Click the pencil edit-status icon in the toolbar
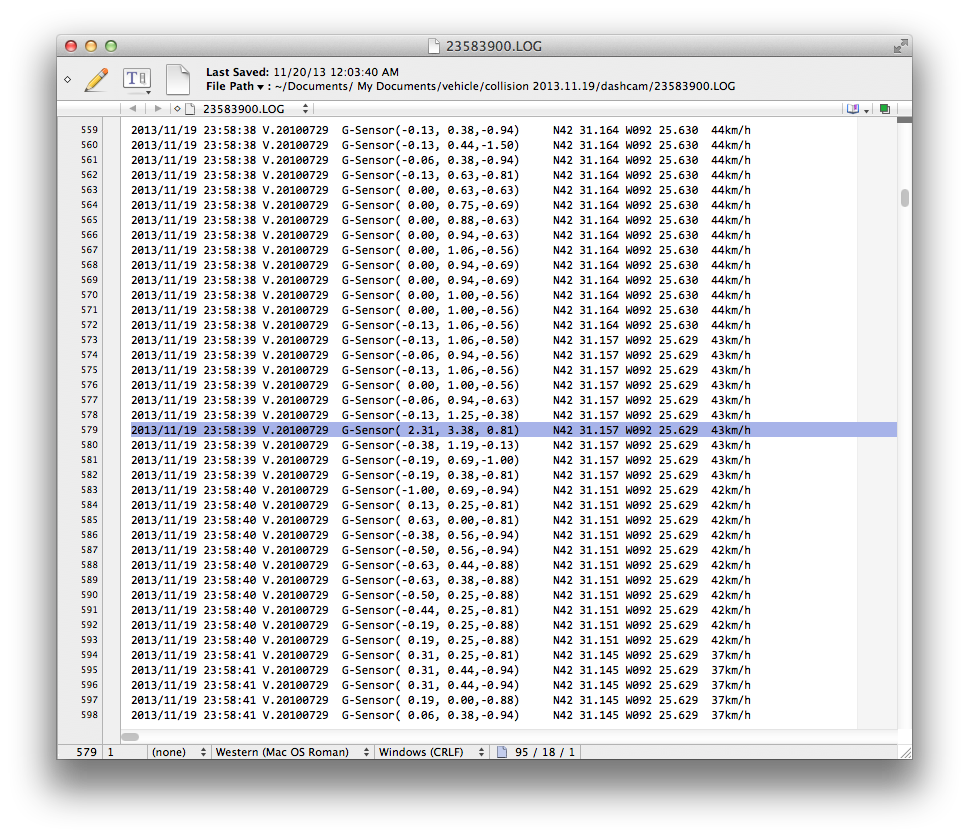 96,80
